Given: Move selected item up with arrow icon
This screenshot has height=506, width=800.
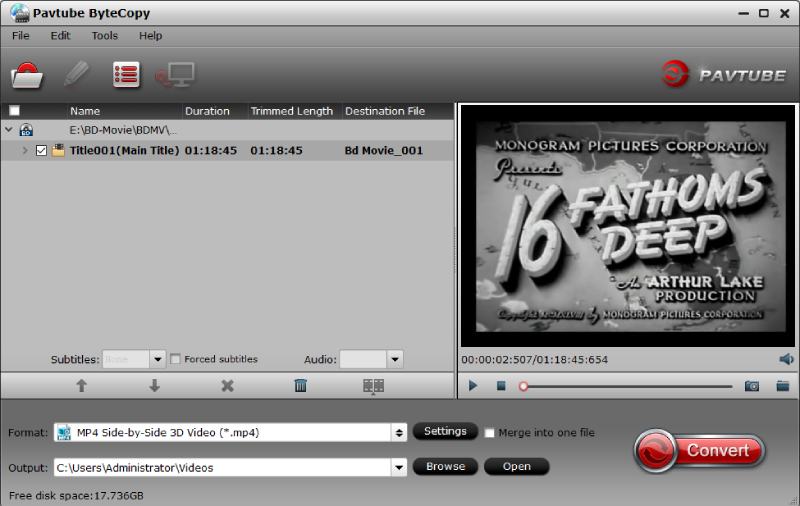Looking at the screenshot, I should tap(82, 386).
